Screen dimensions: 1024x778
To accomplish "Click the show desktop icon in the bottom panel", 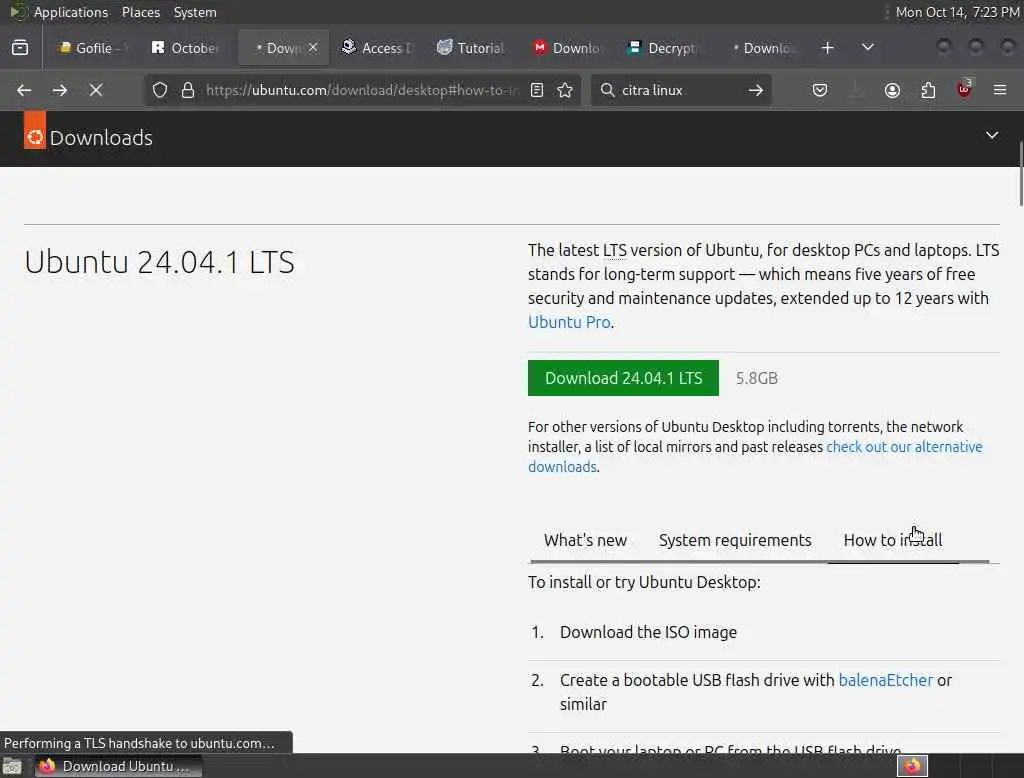I will 12,766.
